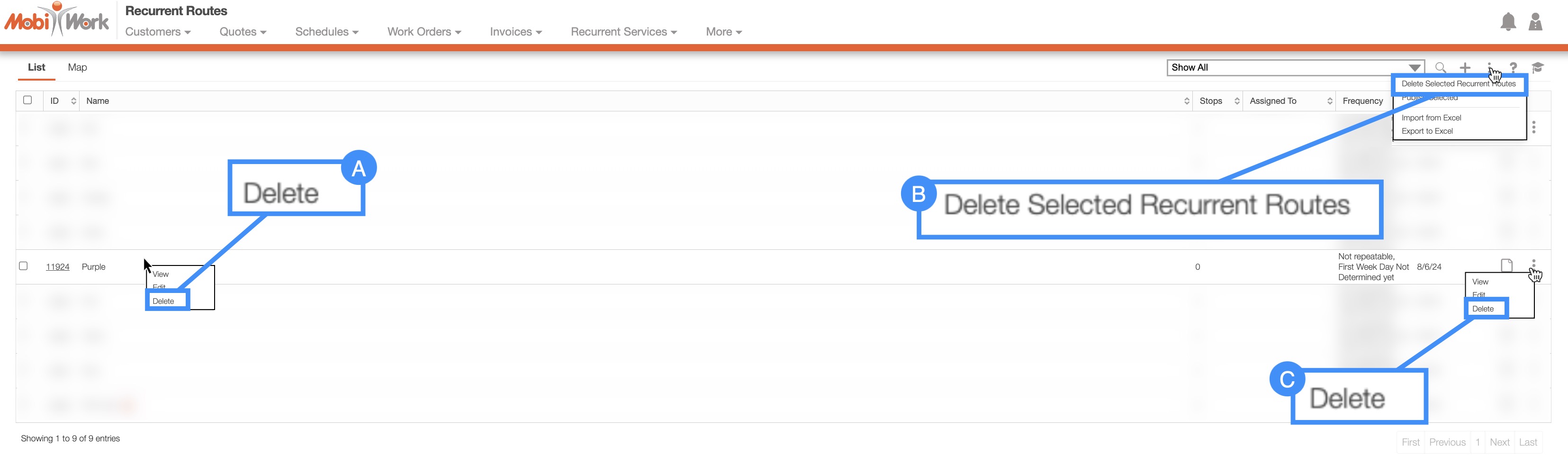1568x457 pixels.
Task: Click the graduation cap training icon
Action: (1538, 68)
